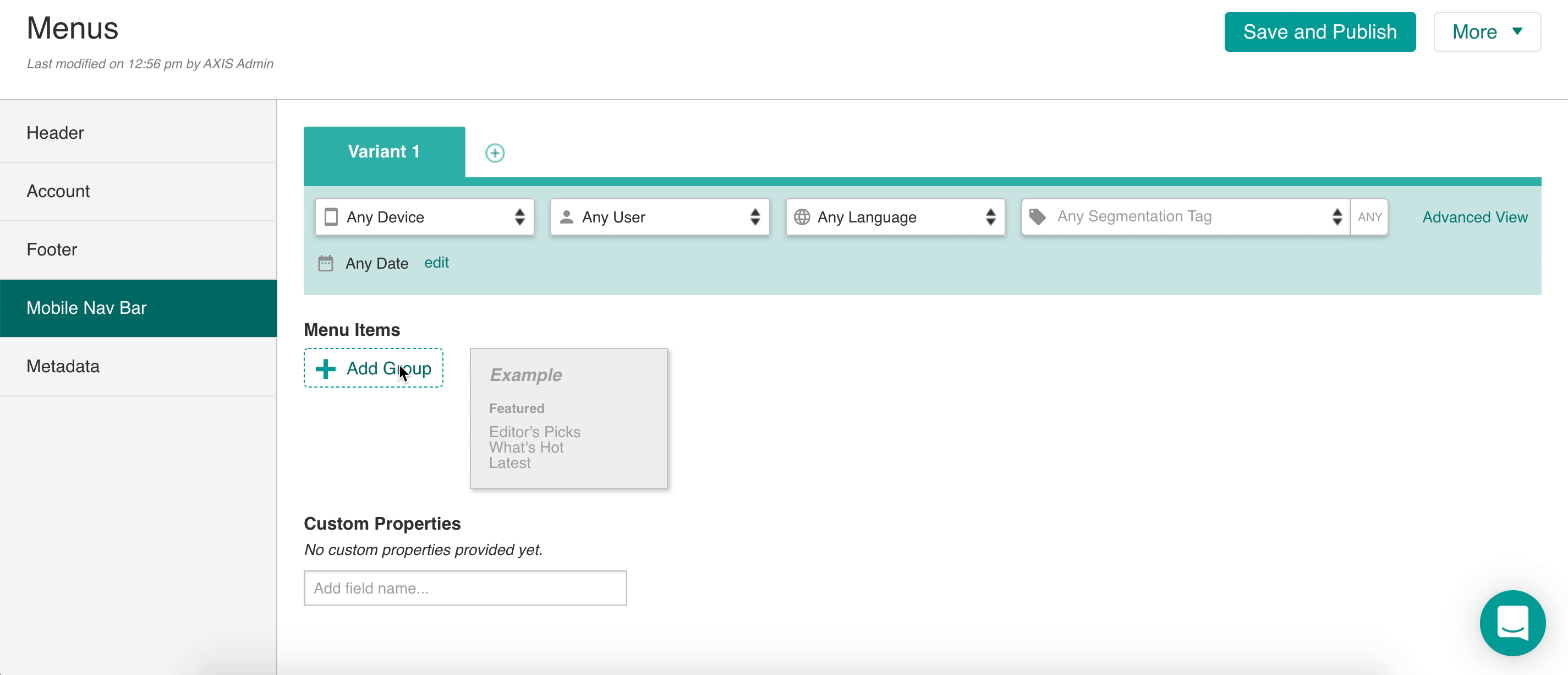This screenshot has width=1568, height=675.
Task: Click Save and Publish
Action: pyautogui.click(x=1320, y=32)
